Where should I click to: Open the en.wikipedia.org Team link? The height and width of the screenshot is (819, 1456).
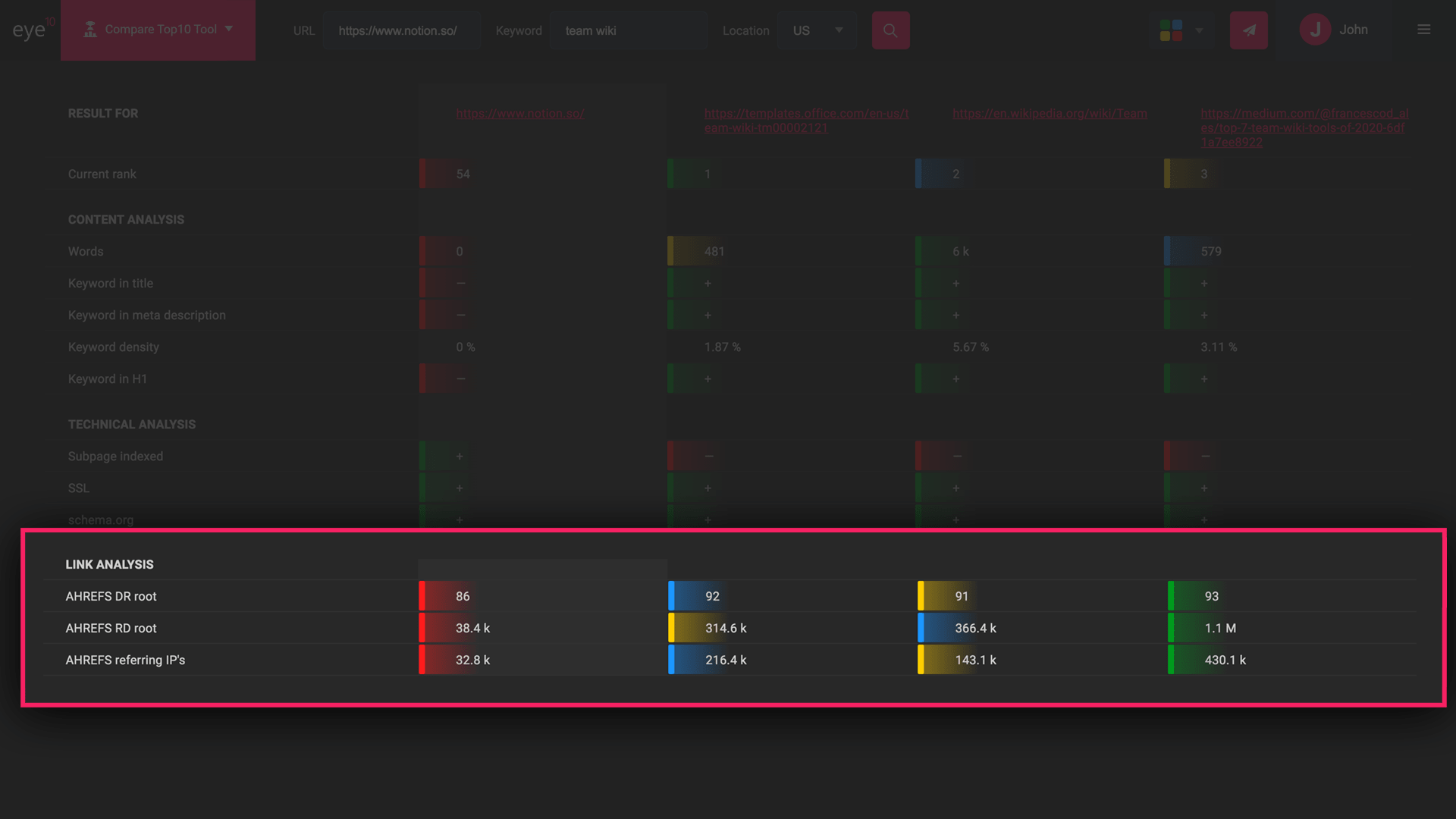click(1050, 114)
